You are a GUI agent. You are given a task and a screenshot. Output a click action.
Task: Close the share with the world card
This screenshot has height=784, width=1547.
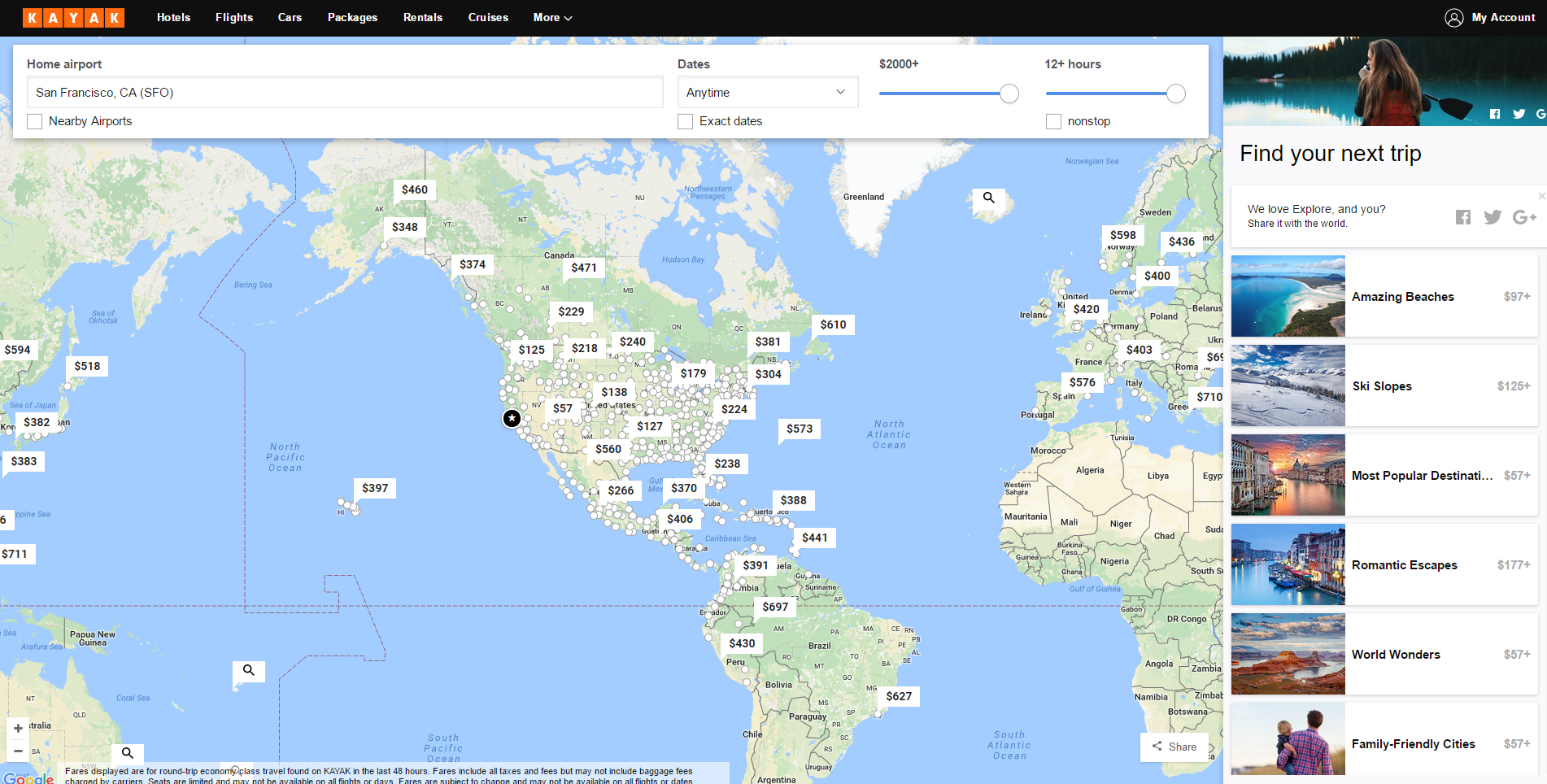(x=1541, y=196)
